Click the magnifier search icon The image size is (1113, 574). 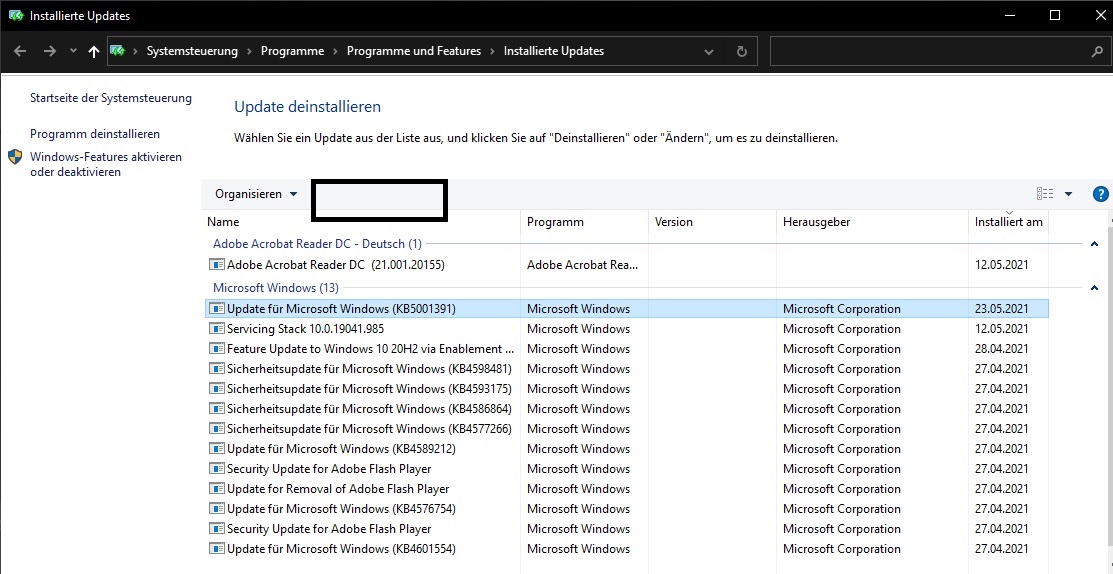pos(1097,52)
